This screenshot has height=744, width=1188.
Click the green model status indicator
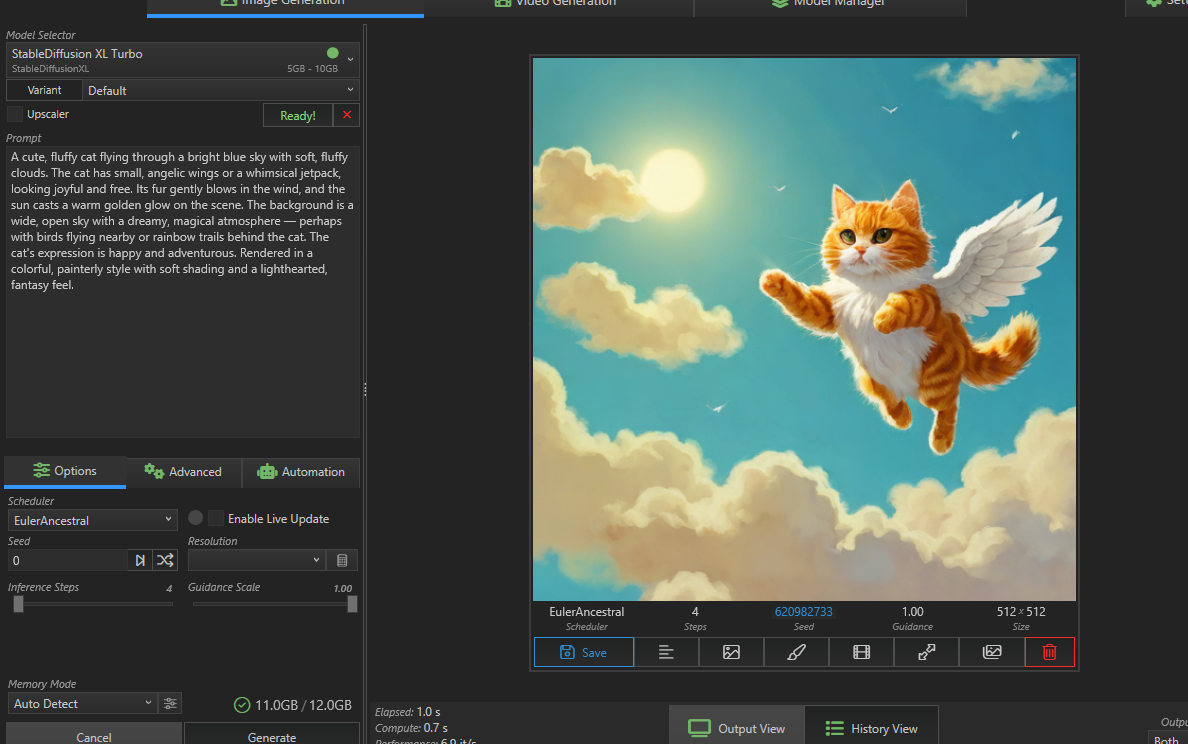[333, 53]
